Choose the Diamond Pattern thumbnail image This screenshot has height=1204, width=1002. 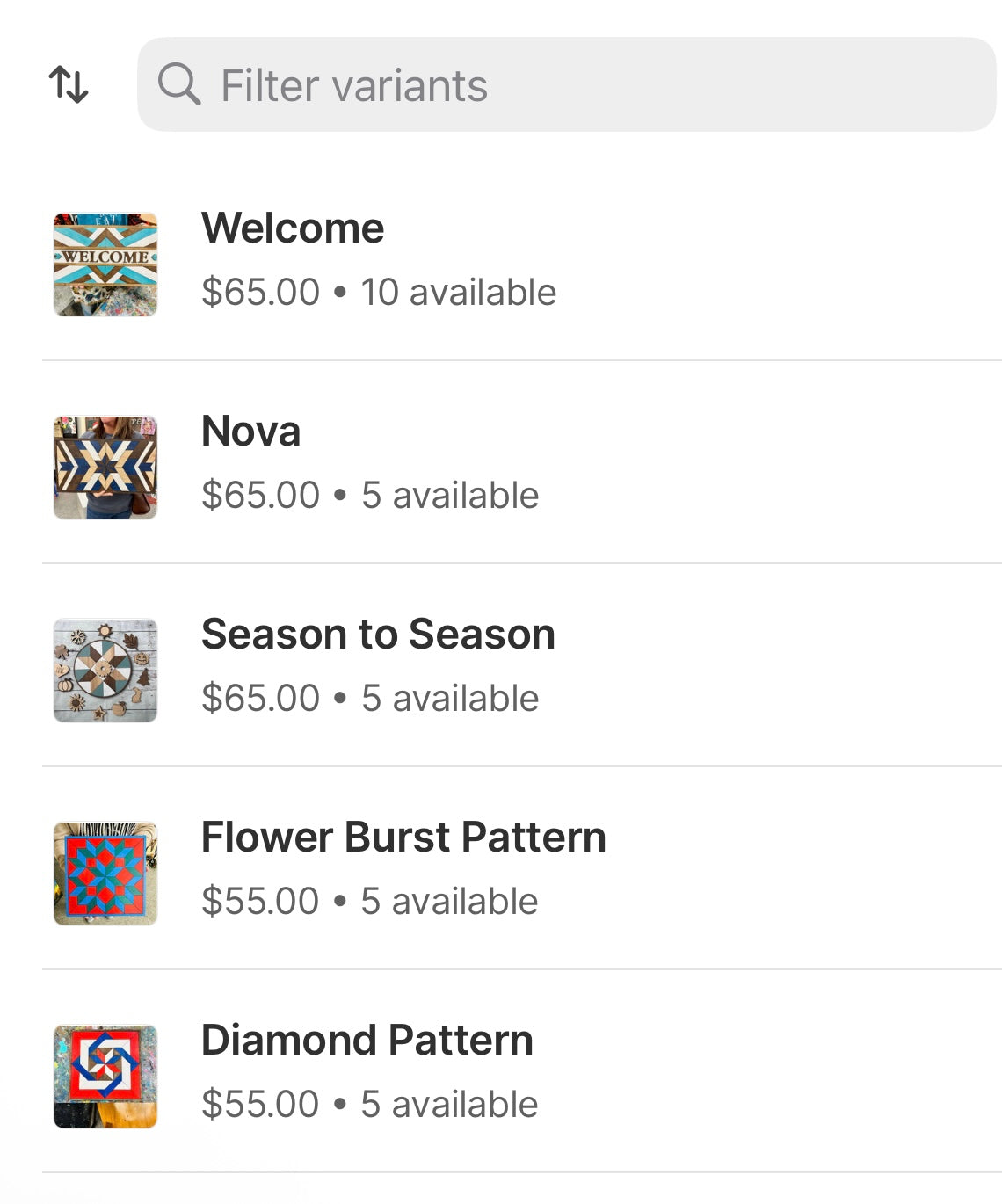pos(105,1077)
